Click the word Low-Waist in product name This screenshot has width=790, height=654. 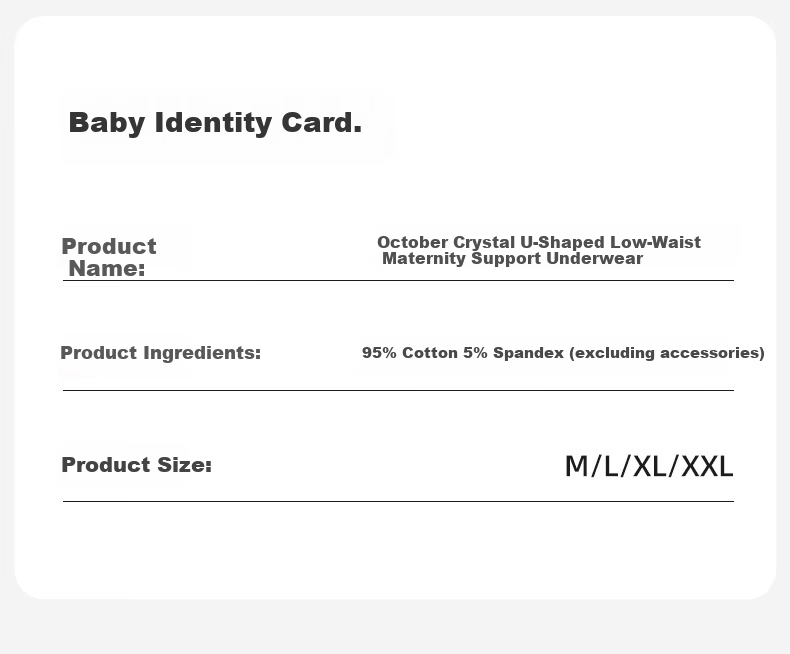655,242
